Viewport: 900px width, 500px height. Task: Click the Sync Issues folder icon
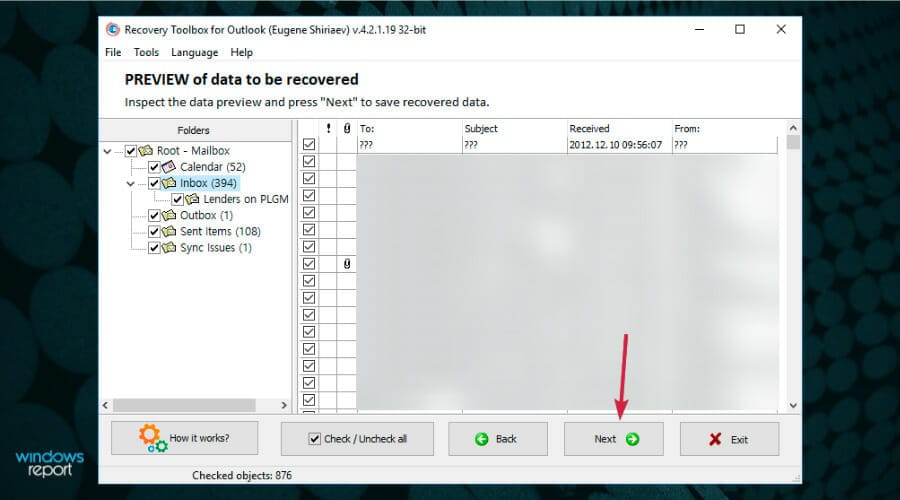[x=169, y=247]
